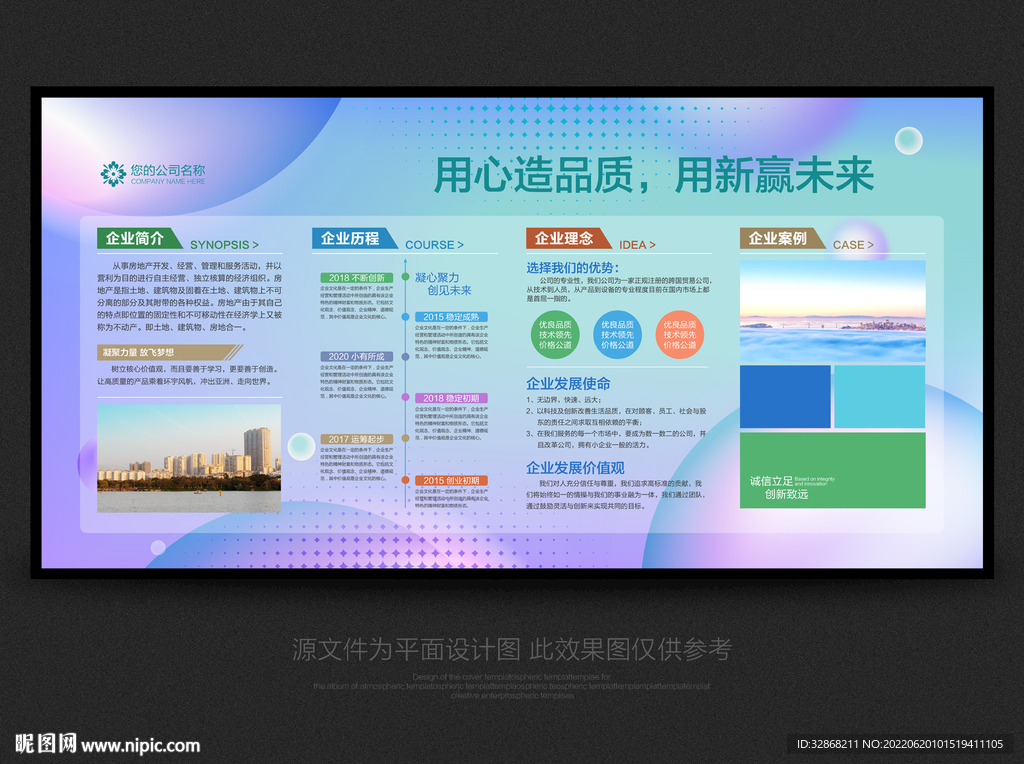Click the timeline dot beside 2018 不断创新
The height and width of the screenshot is (764, 1024).
(x=405, y=276)
